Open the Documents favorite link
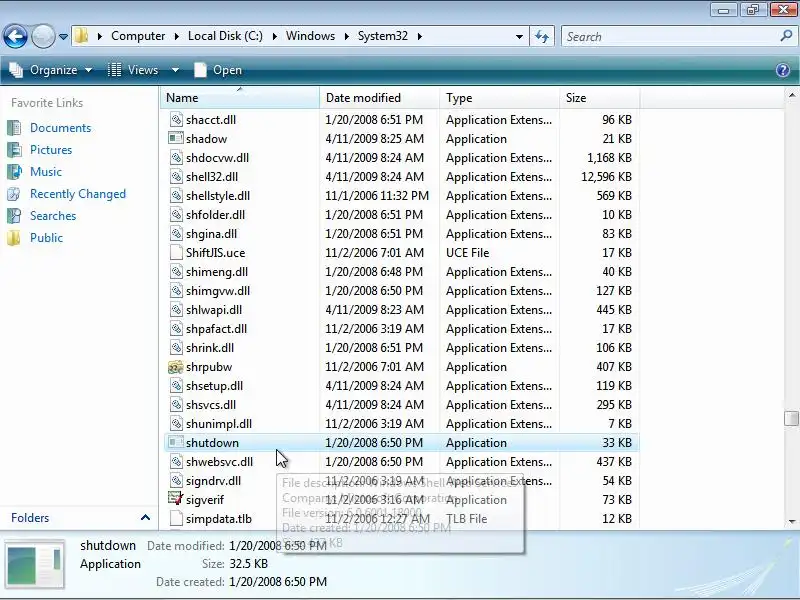800x600 pixels. 60,128
